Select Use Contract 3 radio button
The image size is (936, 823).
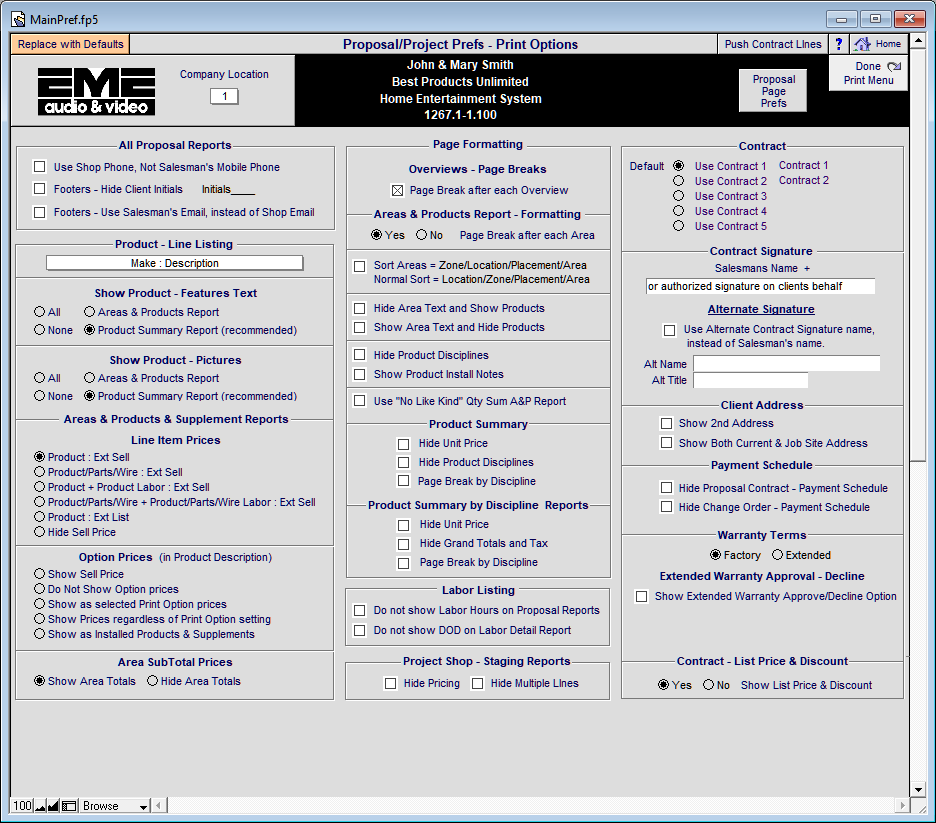[679, 196]
